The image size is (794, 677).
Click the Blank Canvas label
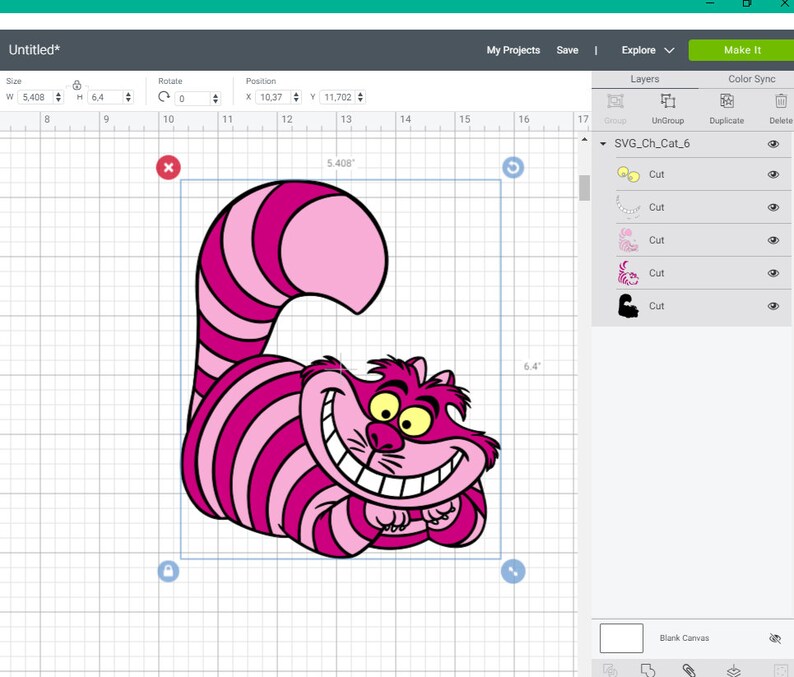[684, 638]
